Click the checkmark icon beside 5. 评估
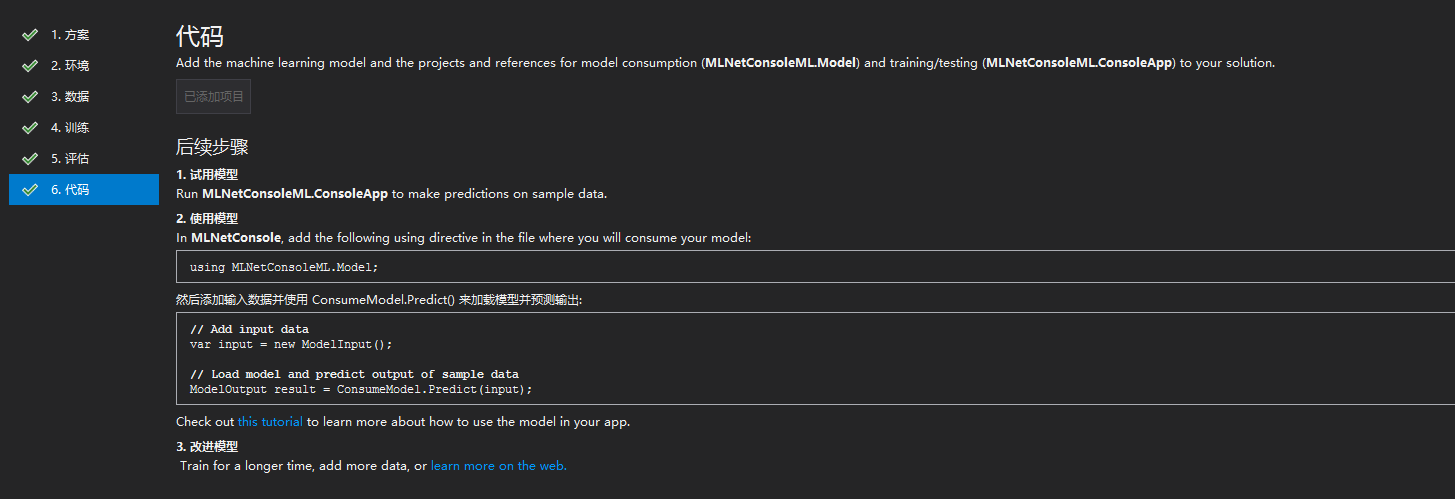Image resolution: width=1455 pixels, height=499 pixels. (x=30, y=159)
